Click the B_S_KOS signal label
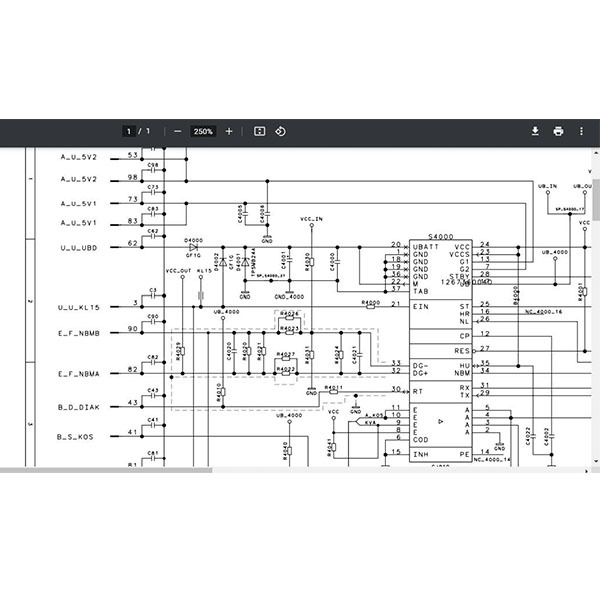This screenshot has width=600, height=600. (75, 437)
